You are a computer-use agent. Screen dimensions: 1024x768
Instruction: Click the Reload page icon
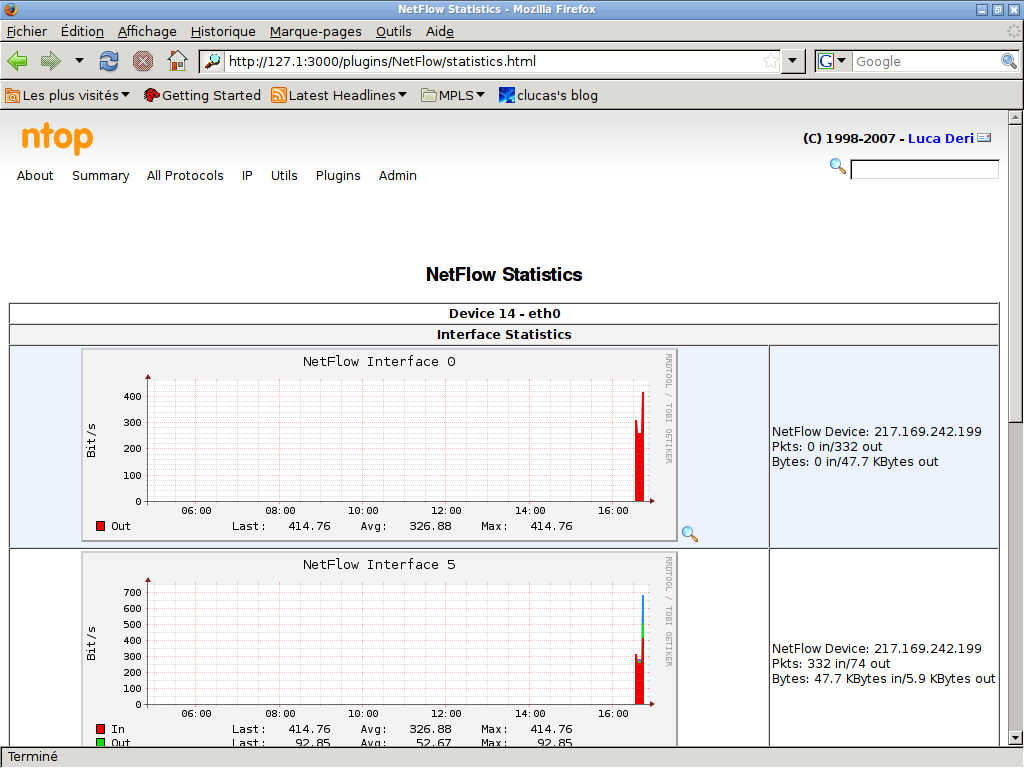tap(109, 61)
